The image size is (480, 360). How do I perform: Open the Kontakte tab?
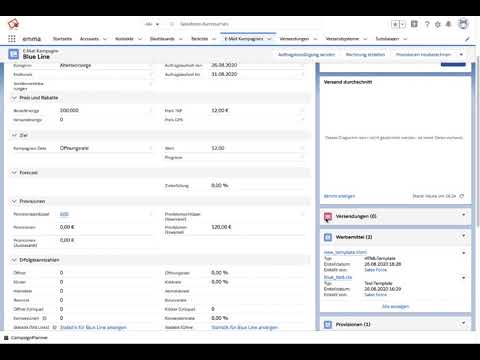[x=124, y=39]
